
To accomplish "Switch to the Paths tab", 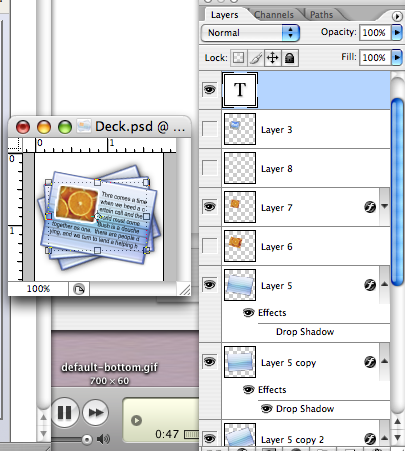I will 321,15.
